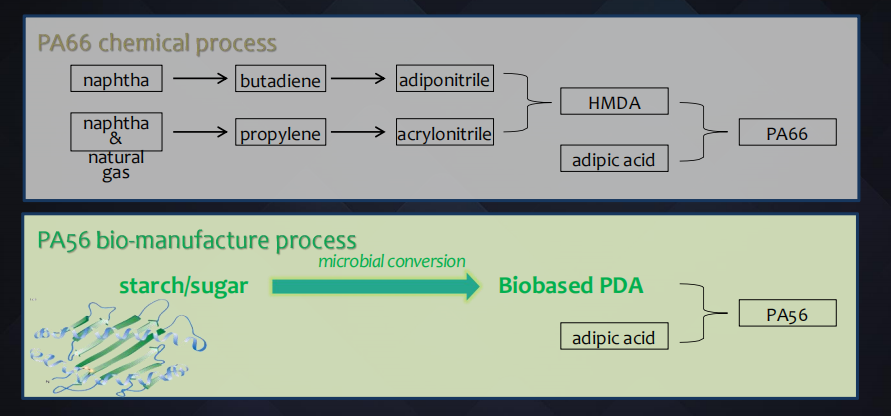Click the adiponitrile box
891x416 pixels.
point(445,78)
